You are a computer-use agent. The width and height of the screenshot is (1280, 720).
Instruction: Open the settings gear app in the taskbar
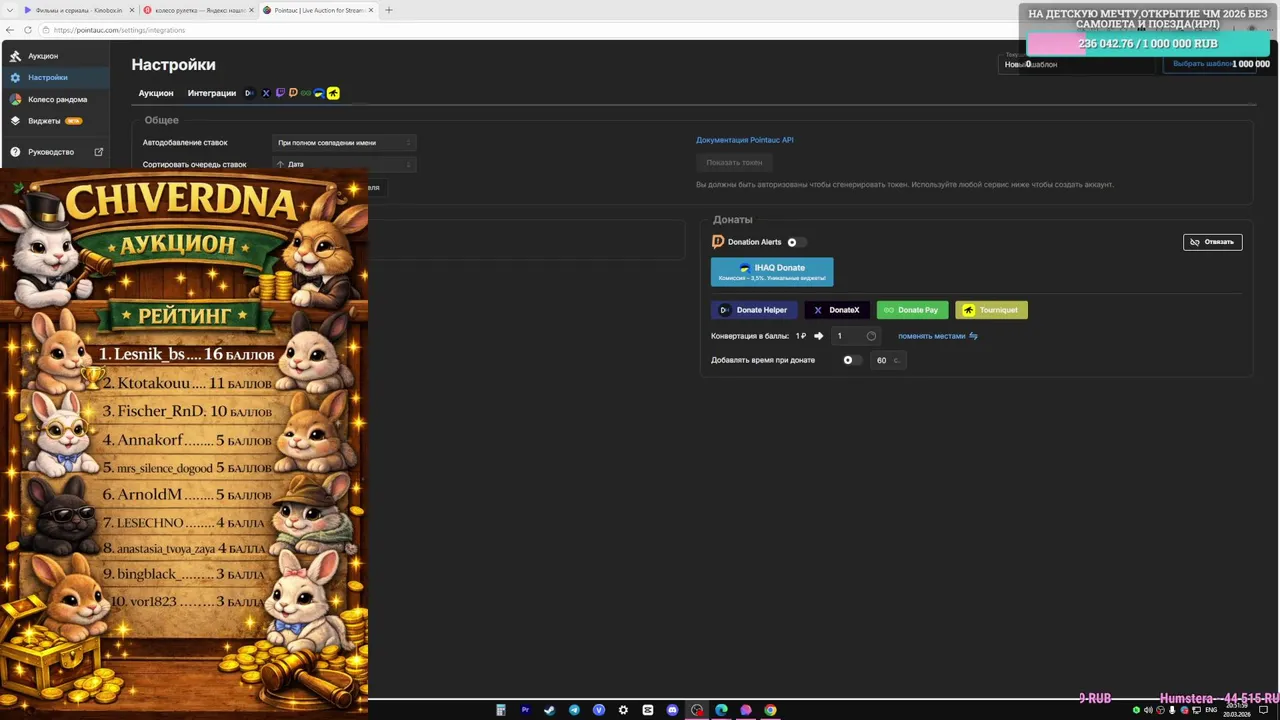[623, 710]
